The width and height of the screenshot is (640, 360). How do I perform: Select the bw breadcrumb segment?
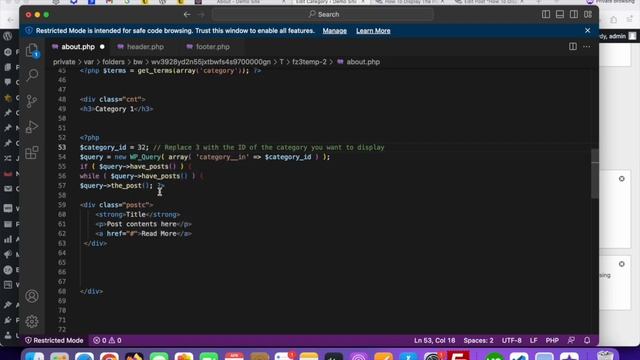(138, 62)
